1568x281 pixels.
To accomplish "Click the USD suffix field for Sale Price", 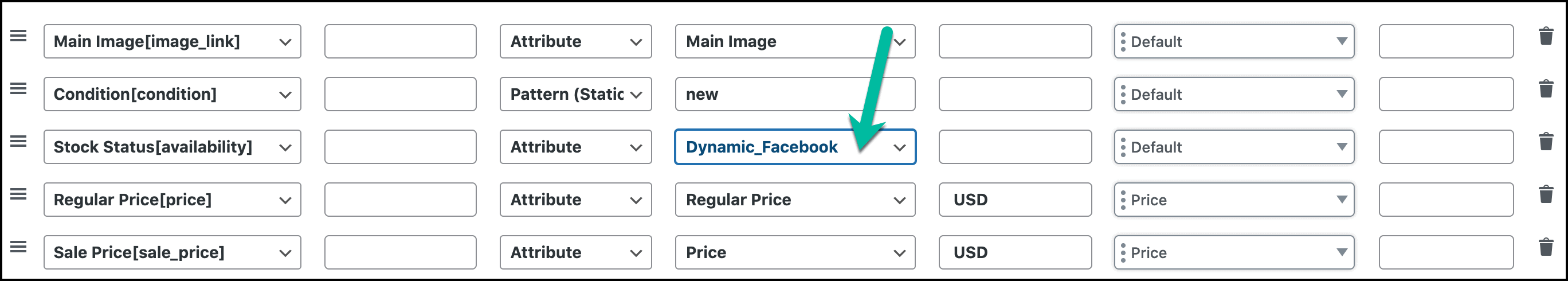I will pos(1015,252).
